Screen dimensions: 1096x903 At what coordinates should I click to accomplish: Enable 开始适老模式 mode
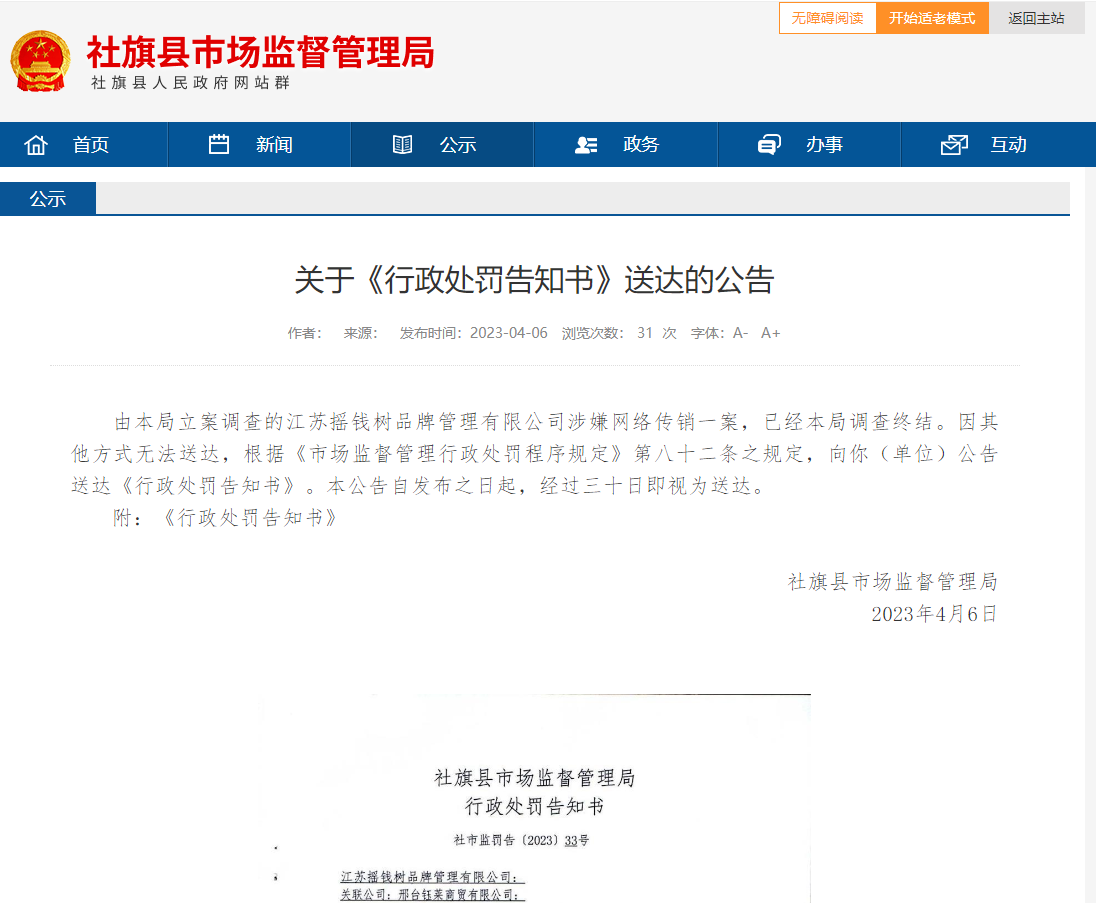[x=932, y=18]
